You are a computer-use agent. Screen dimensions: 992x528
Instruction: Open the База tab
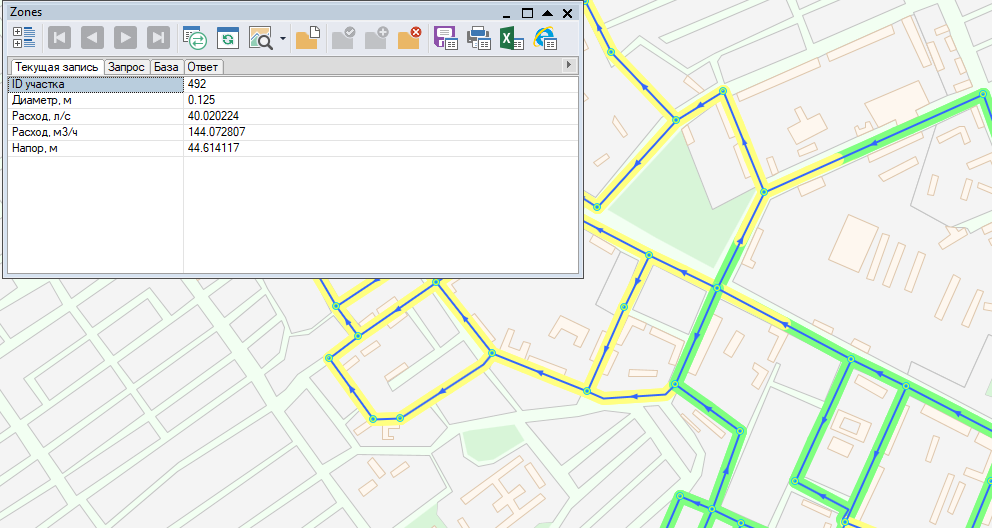tap(166, 67)
